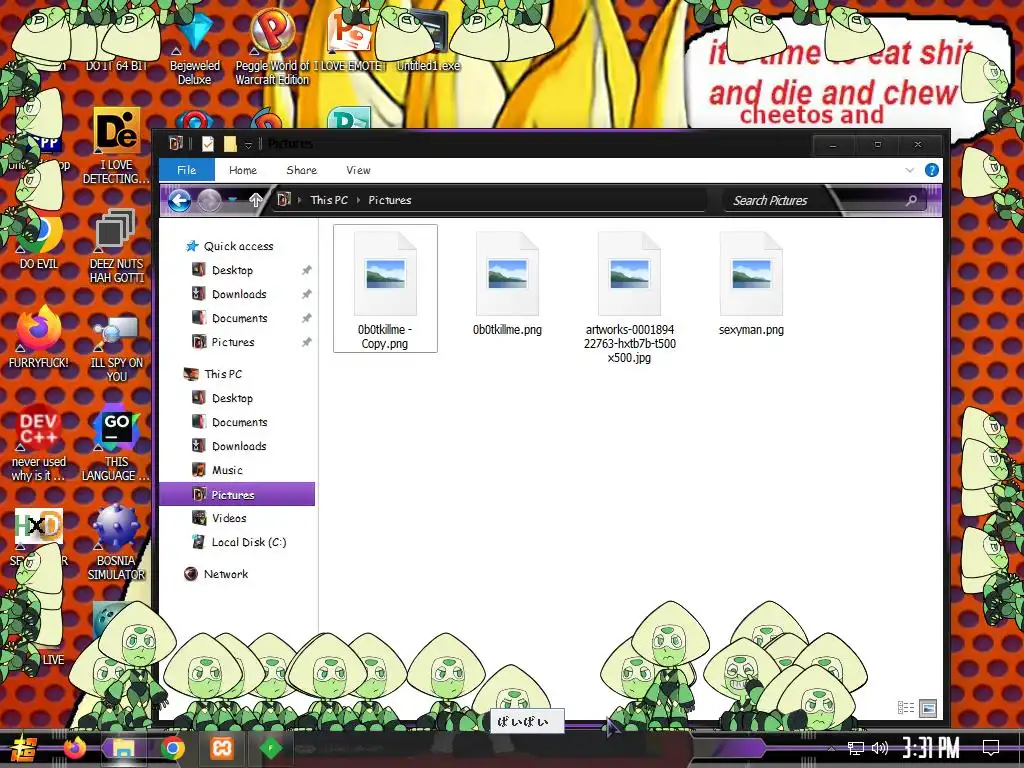
Task: Click the search magnifier icon
Action: coord(912,200)
